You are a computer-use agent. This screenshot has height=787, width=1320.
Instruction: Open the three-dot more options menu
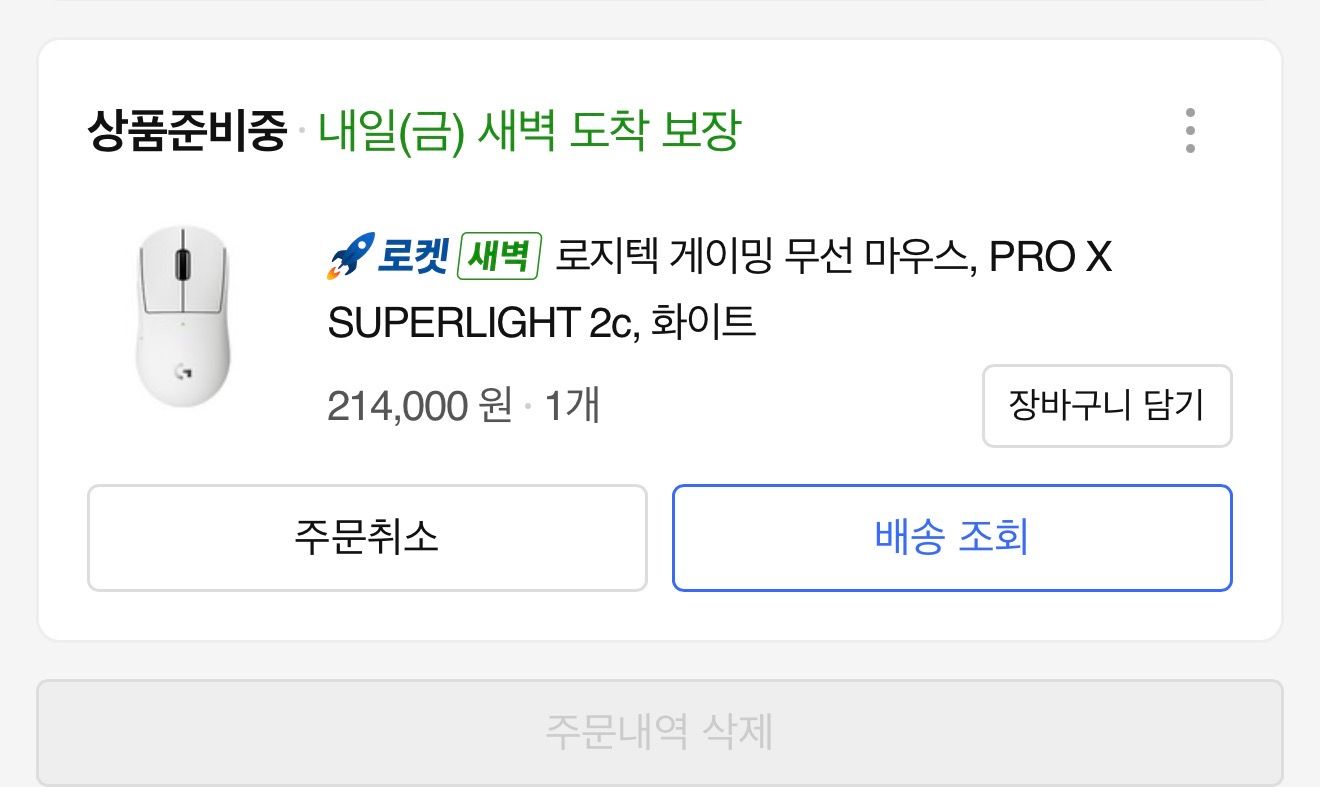coord(1189,131)
